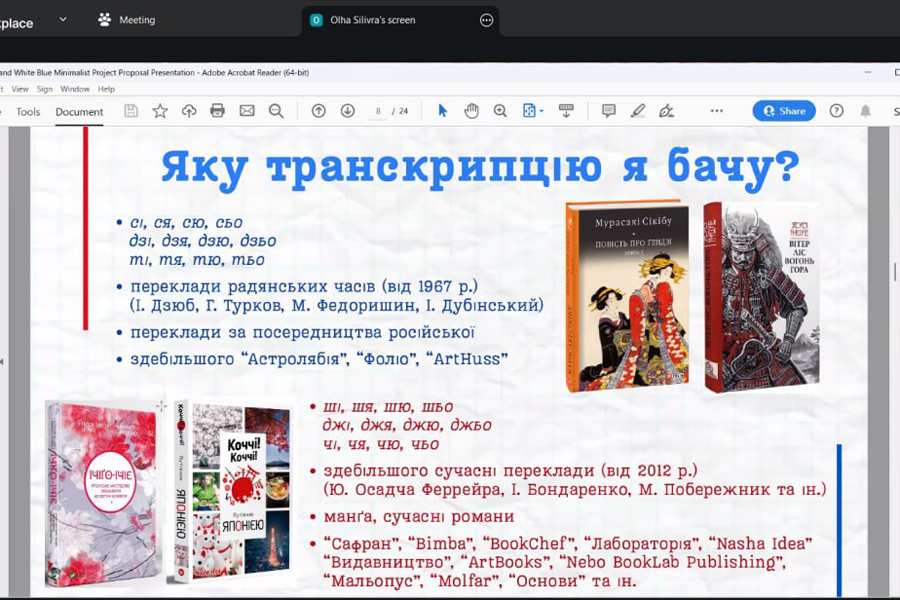This screenshot has height=600, width=900.
Task: Go to previous page arrow
Action: (319, 111)
